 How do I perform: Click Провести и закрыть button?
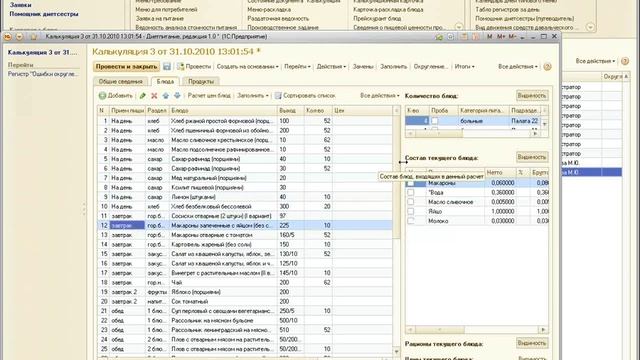coord(126,67)
